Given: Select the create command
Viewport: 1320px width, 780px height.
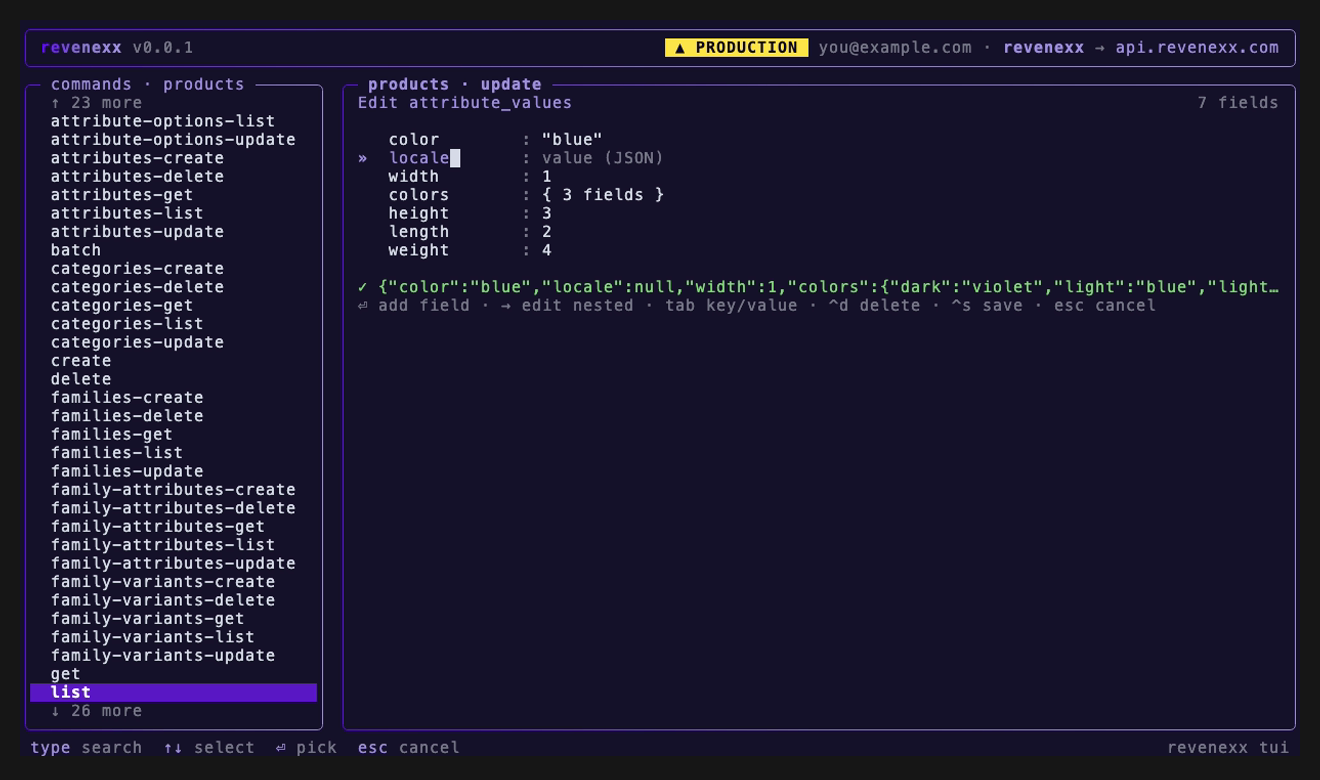Looking at the screenshot, I should (x=81, y=360).
